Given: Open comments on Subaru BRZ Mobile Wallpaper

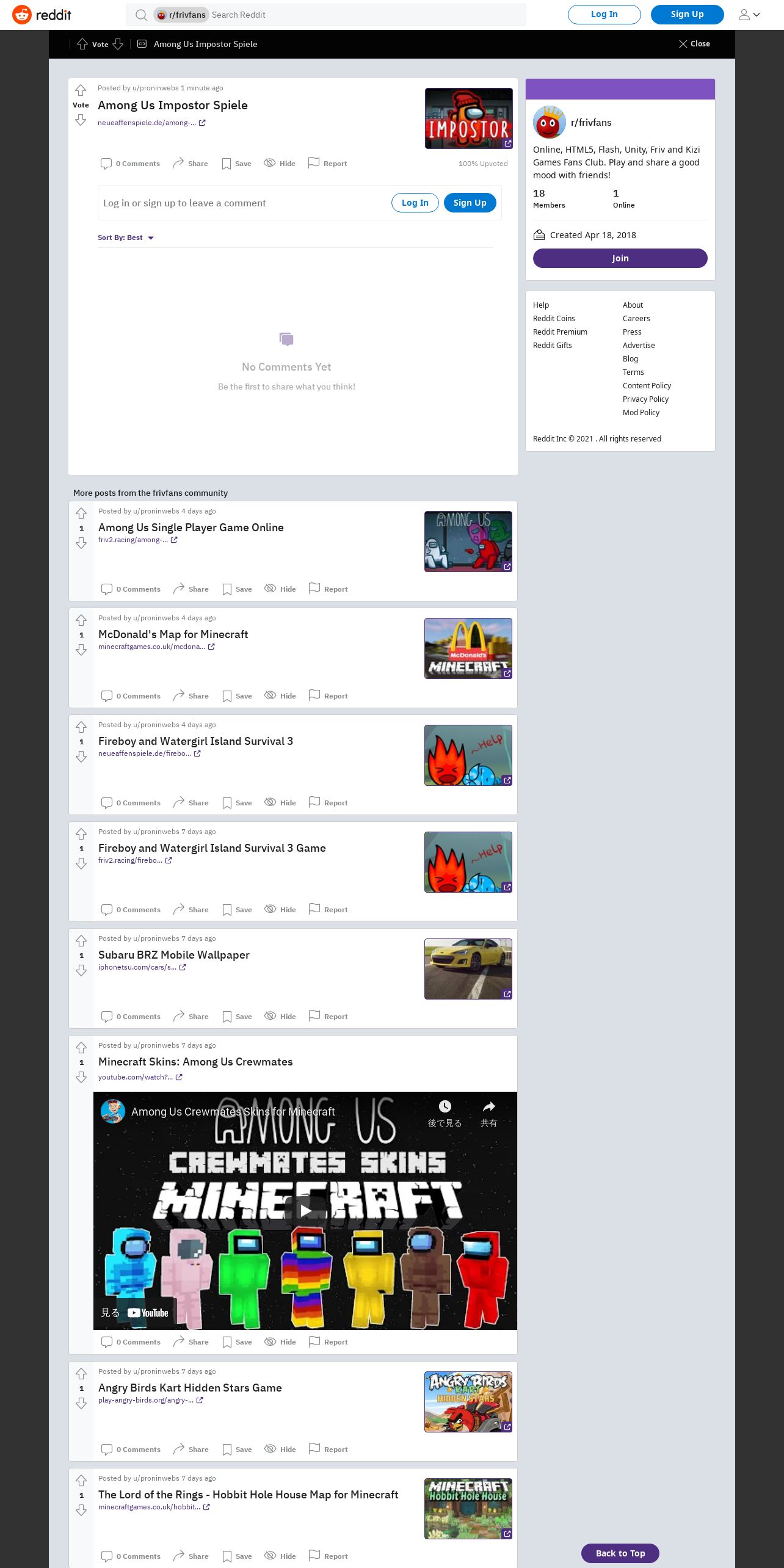Looking at the screenshot, I should [x=131, y=1017].
